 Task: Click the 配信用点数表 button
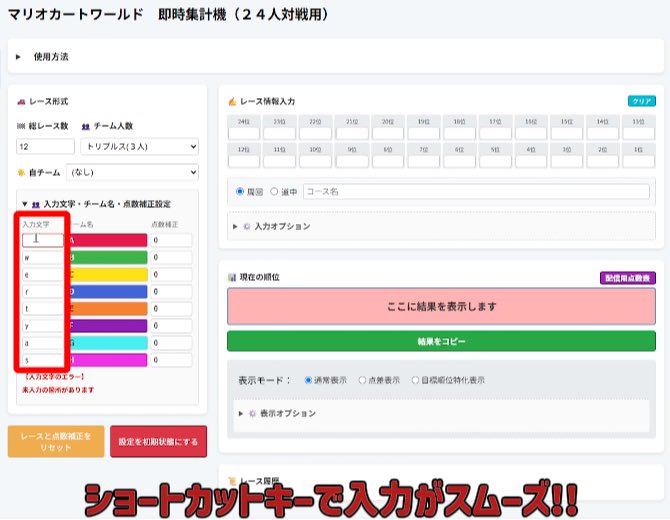click(628, 278)
